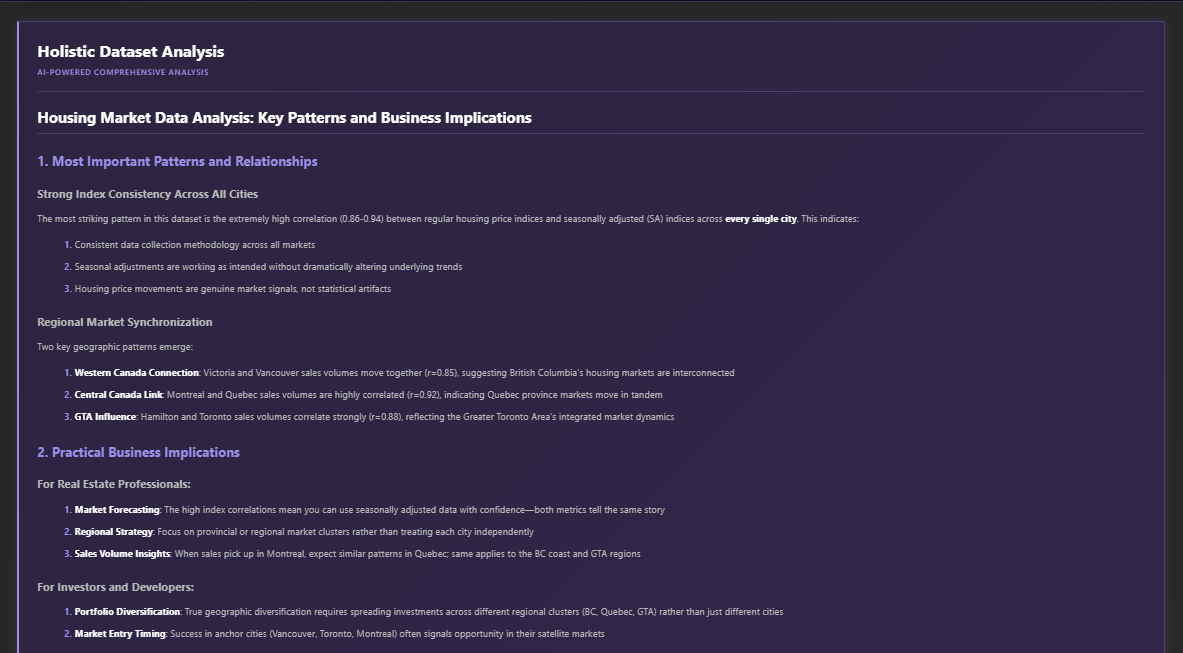Screen dimensions: 1183x653
Task: Click the 'Holistic Dataset Analysis' title
Action: [130, 52]
